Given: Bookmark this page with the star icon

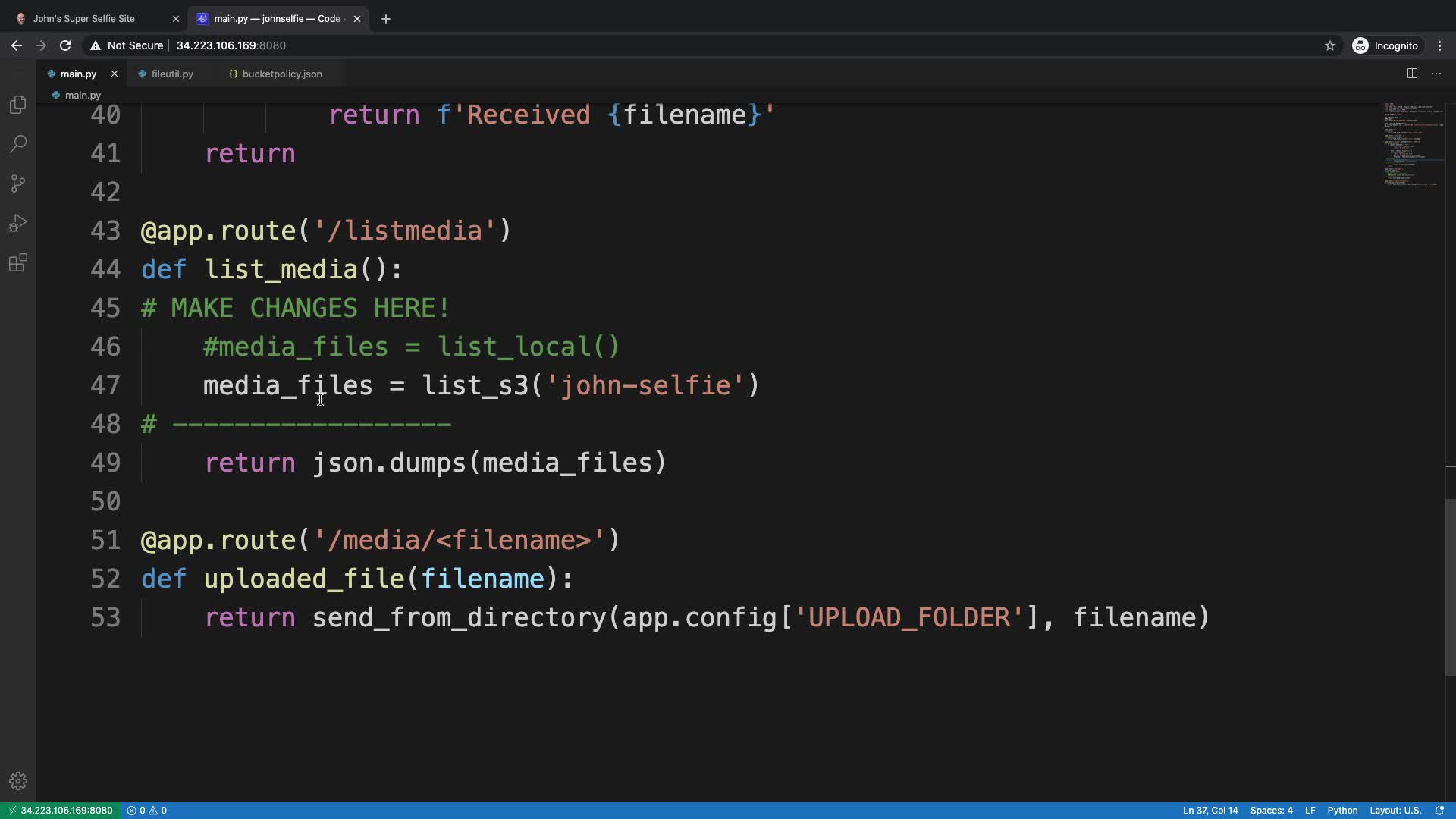Looking at the screenshot, I should tap(1330, 45).
